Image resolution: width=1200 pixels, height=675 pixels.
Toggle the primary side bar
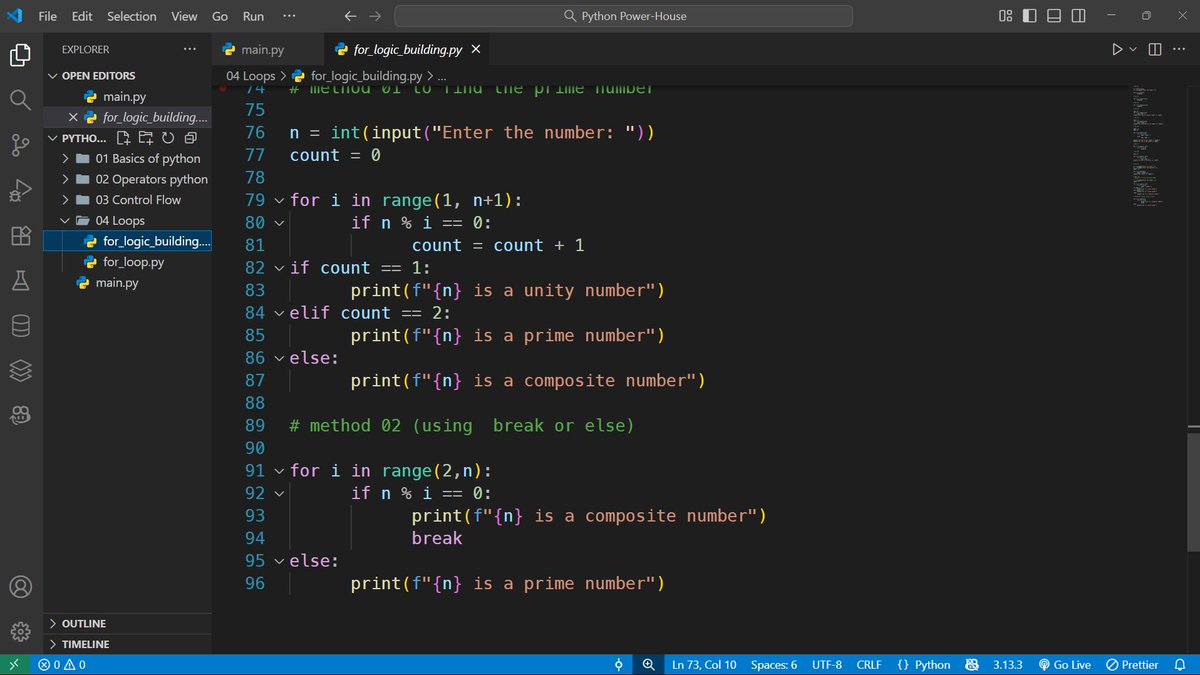[1030, 16]
